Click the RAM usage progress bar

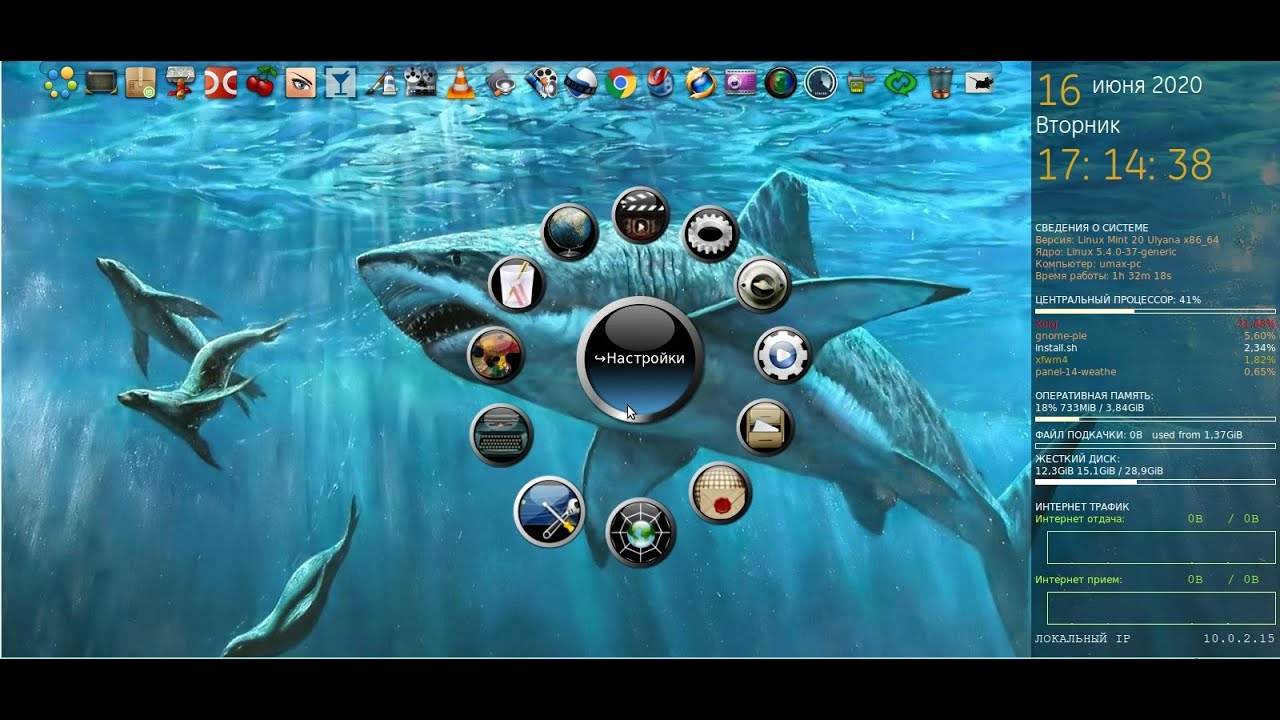[x=1155, y=419]
